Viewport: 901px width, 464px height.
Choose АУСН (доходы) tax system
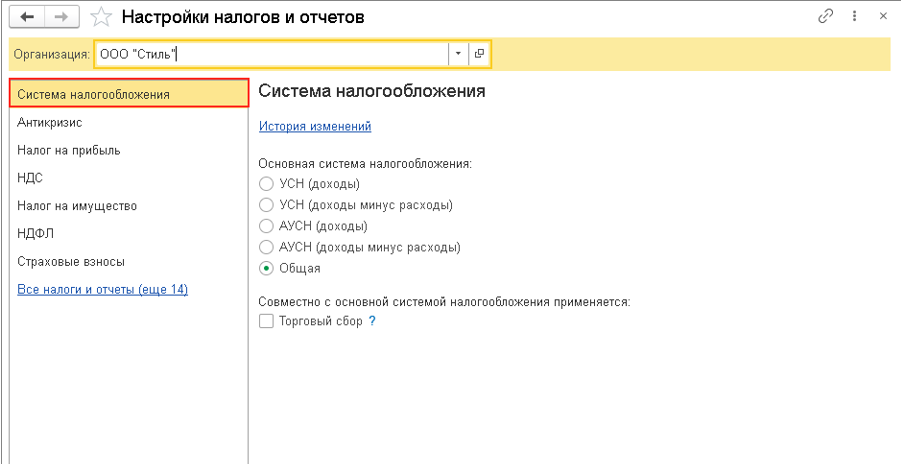(266, 226)
